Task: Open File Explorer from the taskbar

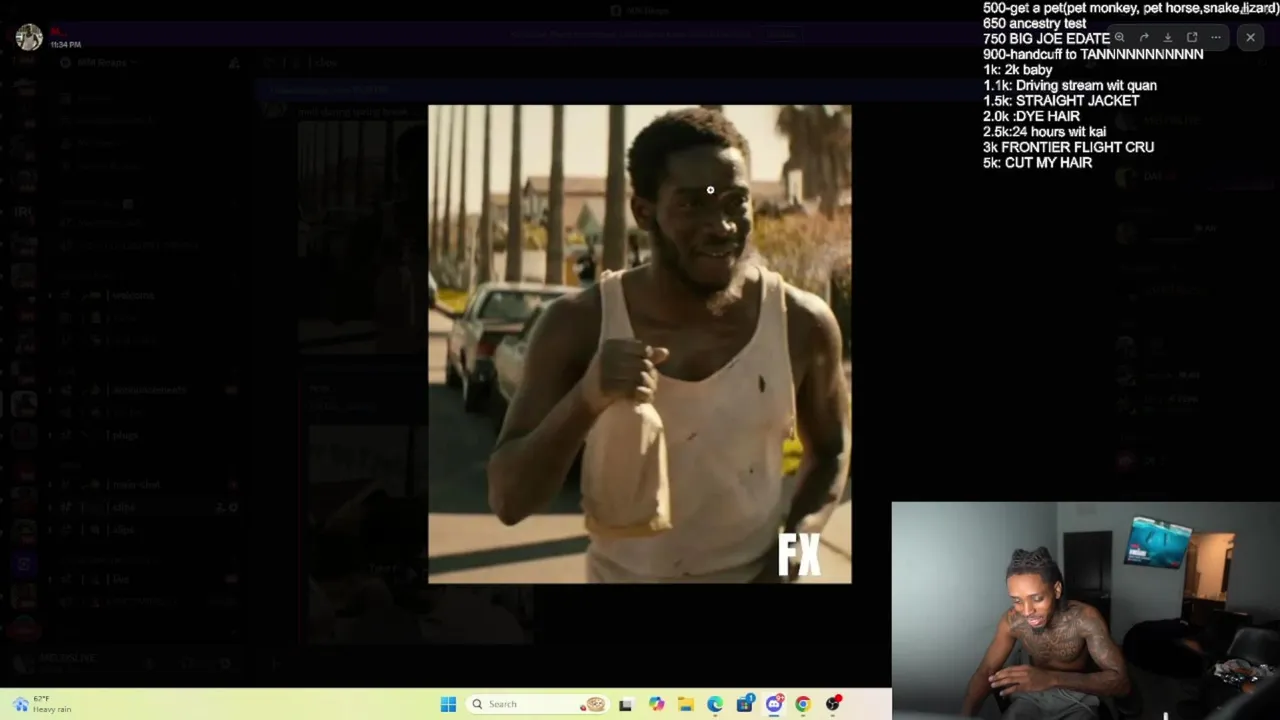Action: click(x=686, y=704)
